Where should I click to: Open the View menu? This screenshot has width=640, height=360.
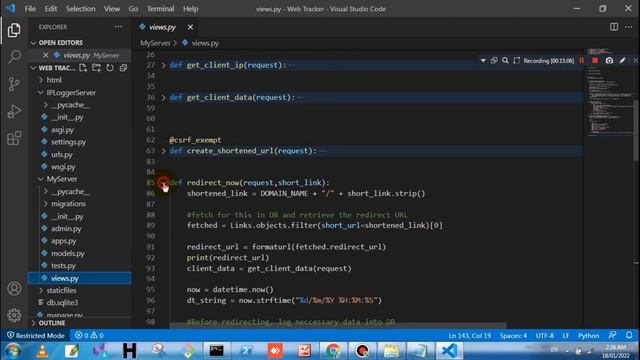(x=111, y=9)
